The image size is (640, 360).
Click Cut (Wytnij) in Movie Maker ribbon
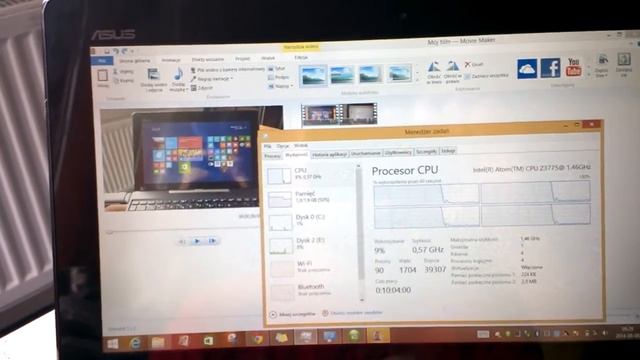123,71
